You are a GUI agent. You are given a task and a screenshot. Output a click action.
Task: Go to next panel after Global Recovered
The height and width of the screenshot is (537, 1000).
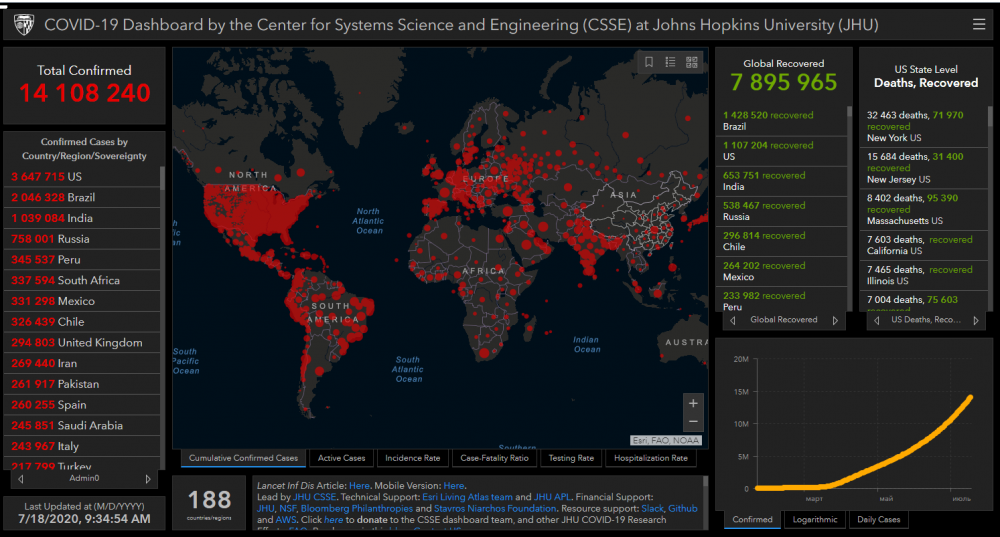point(837,320)
